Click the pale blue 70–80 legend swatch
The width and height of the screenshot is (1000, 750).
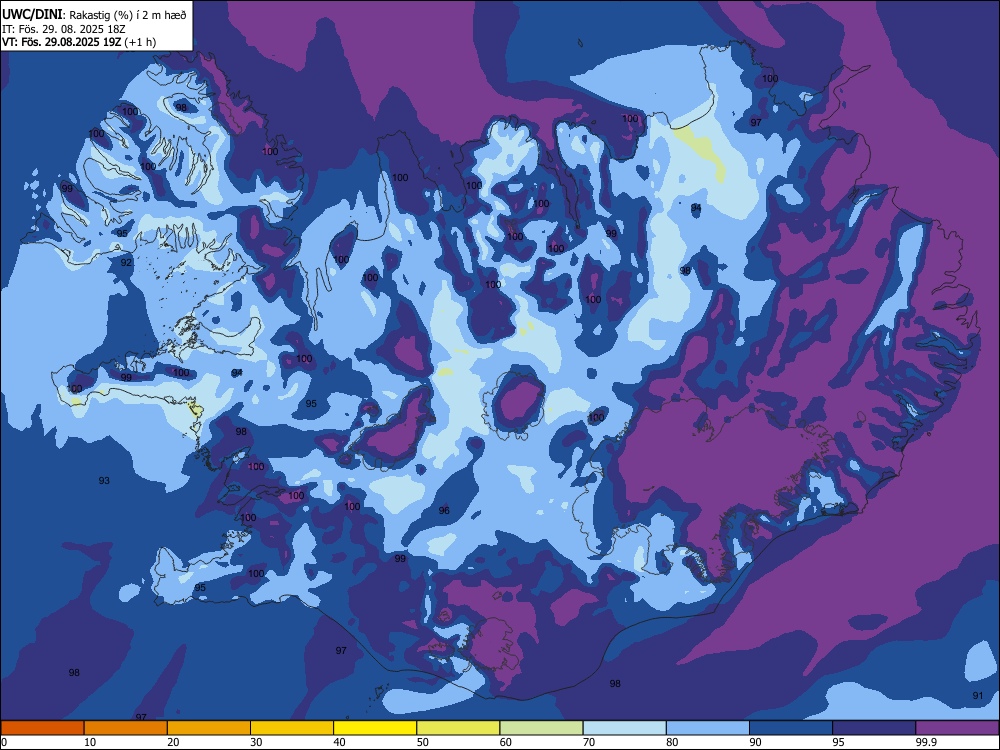tap(625, 728)
